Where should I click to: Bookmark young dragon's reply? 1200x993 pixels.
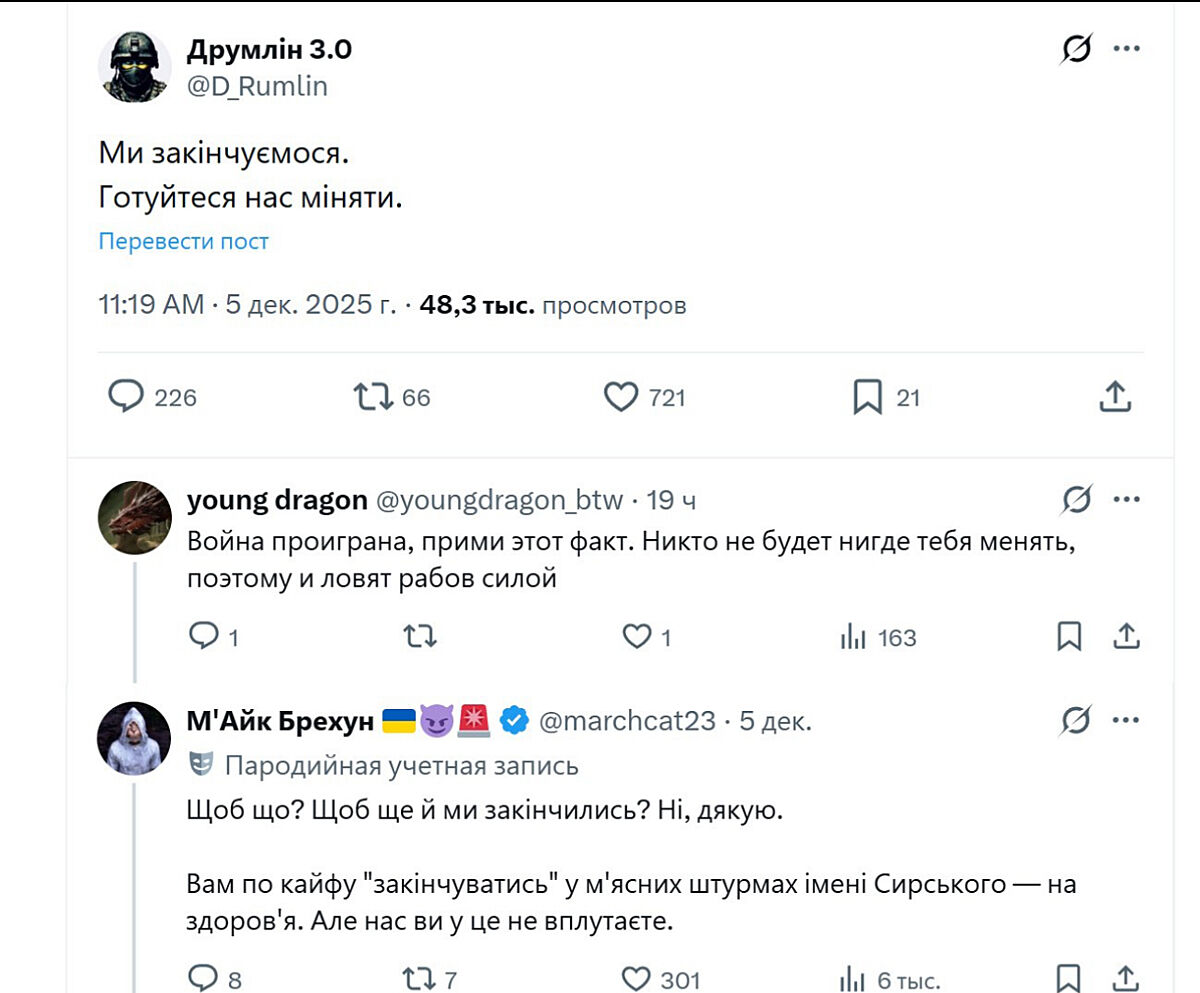tap(1069, 637)
